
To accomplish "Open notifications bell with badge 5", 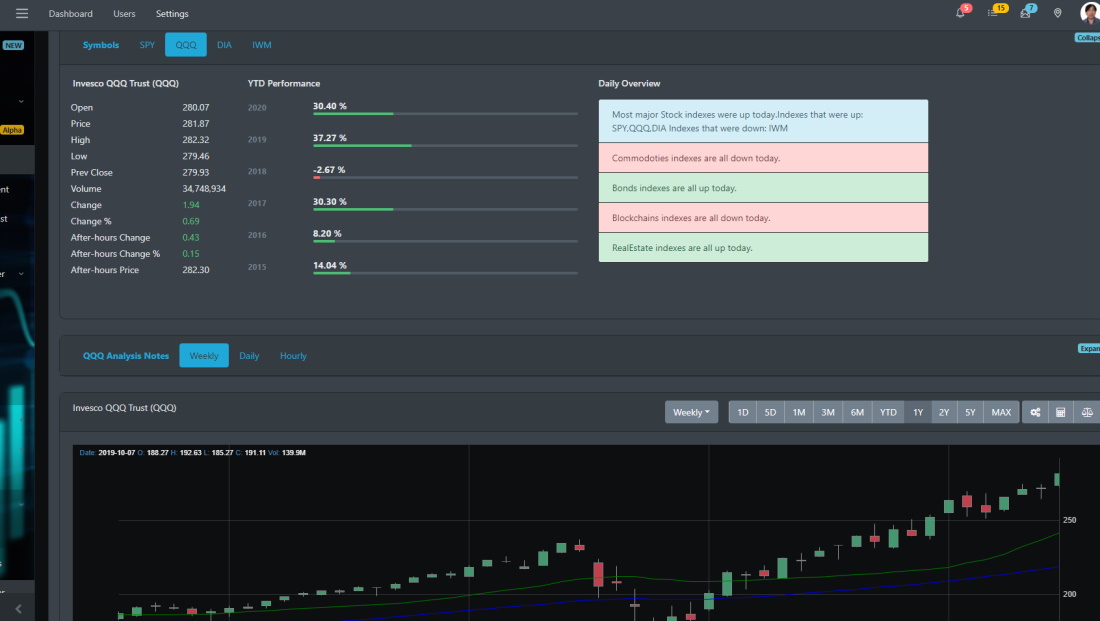I will [x=960, y=13].
